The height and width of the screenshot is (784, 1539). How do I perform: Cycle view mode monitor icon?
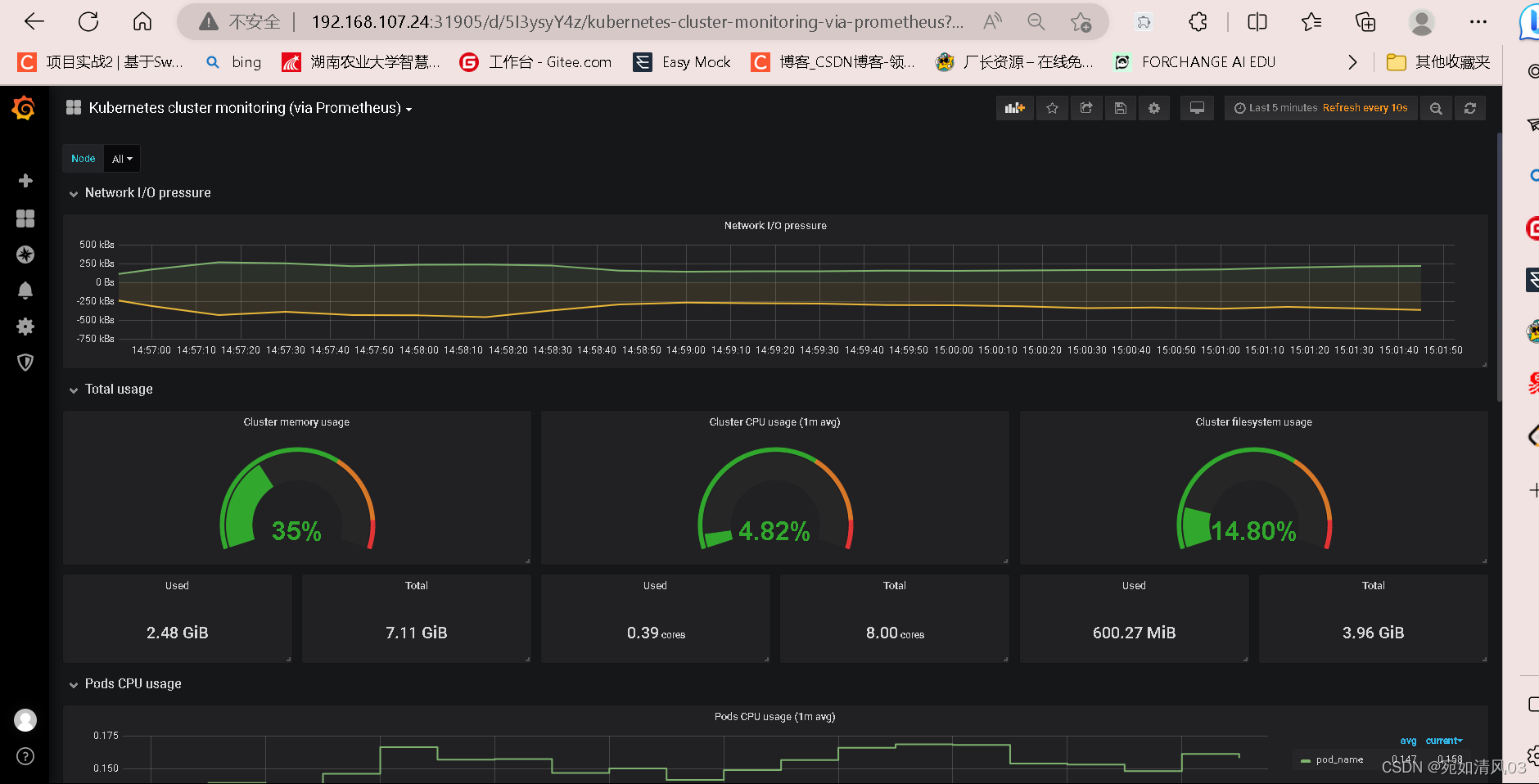1197,108
